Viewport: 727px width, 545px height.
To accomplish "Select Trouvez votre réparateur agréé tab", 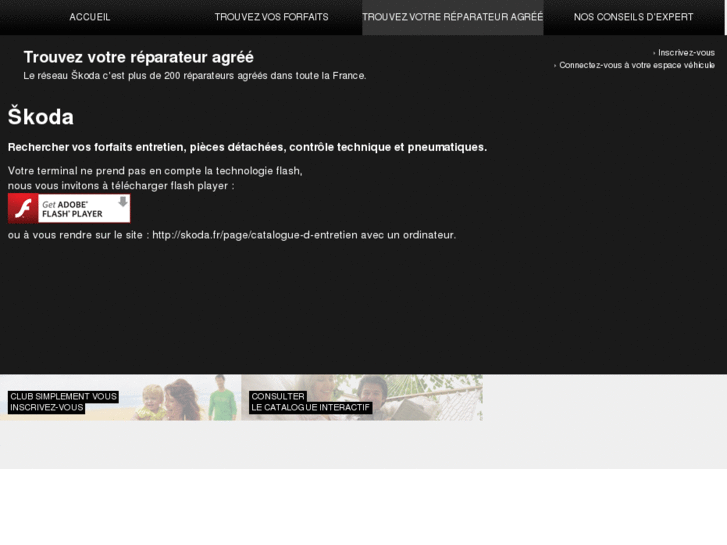I will [453, 17].
